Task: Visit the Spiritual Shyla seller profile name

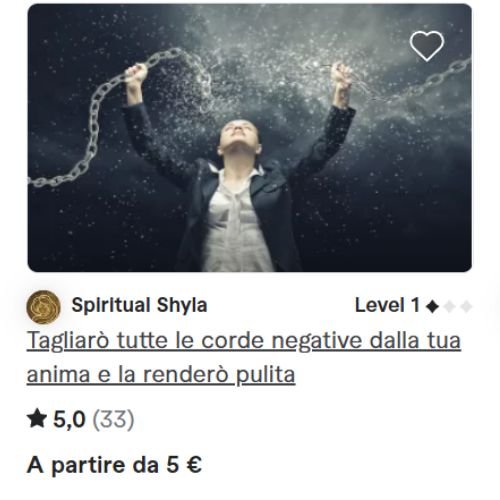Action: point(139,306)
